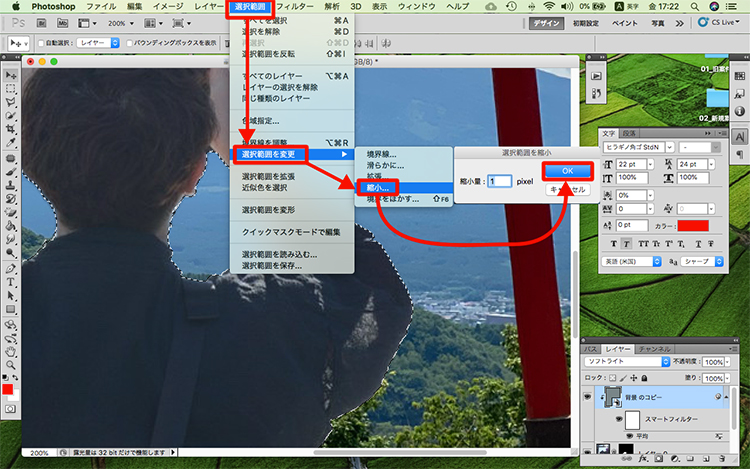Open the 24 pt leading dropdown
The height and width of the screenshot is (469, 750).
tap(712, 164)
